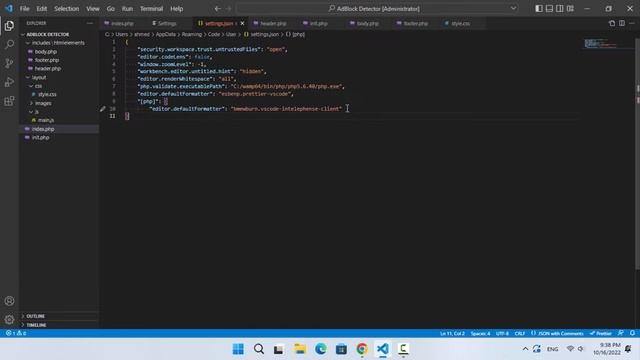The width and height of the screenshot is (640, 360).
Task: Open the Explorer view in activity bar
Action: pyautogui.click(x=9, y=26)
